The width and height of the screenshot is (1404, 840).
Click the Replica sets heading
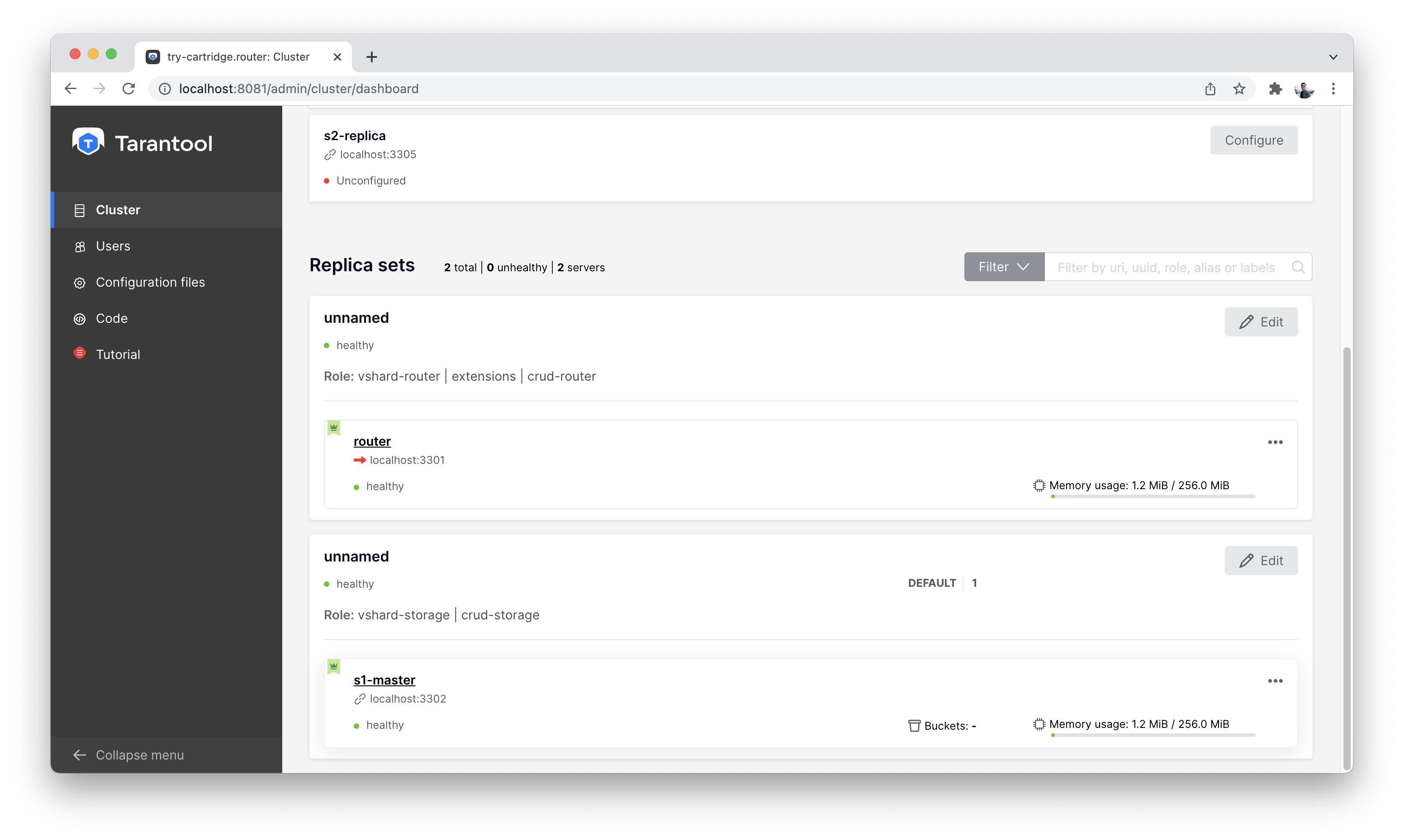362,265
